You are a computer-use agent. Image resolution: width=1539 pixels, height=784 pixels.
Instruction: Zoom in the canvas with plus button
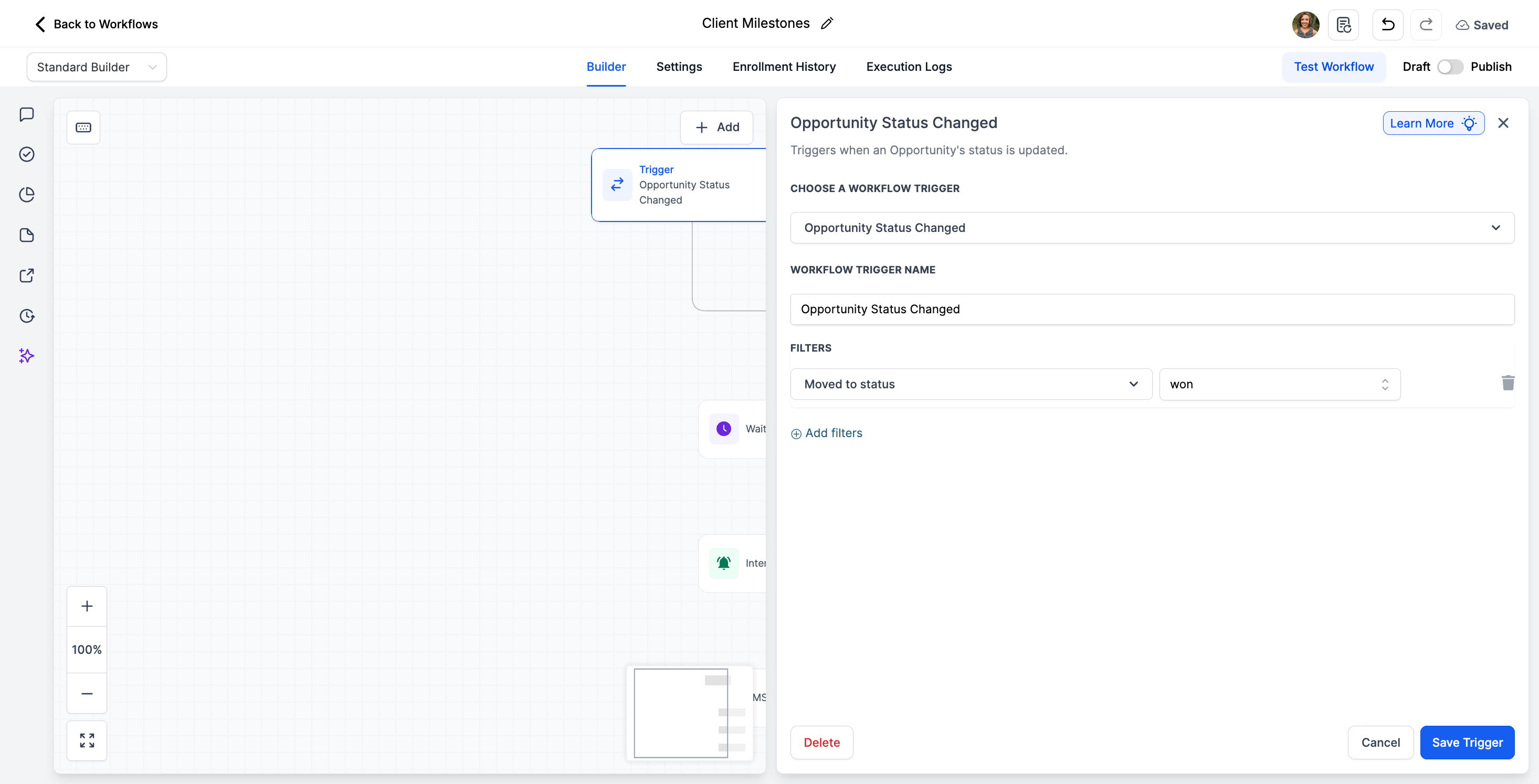pyautogui.click(x=87, y=606)
